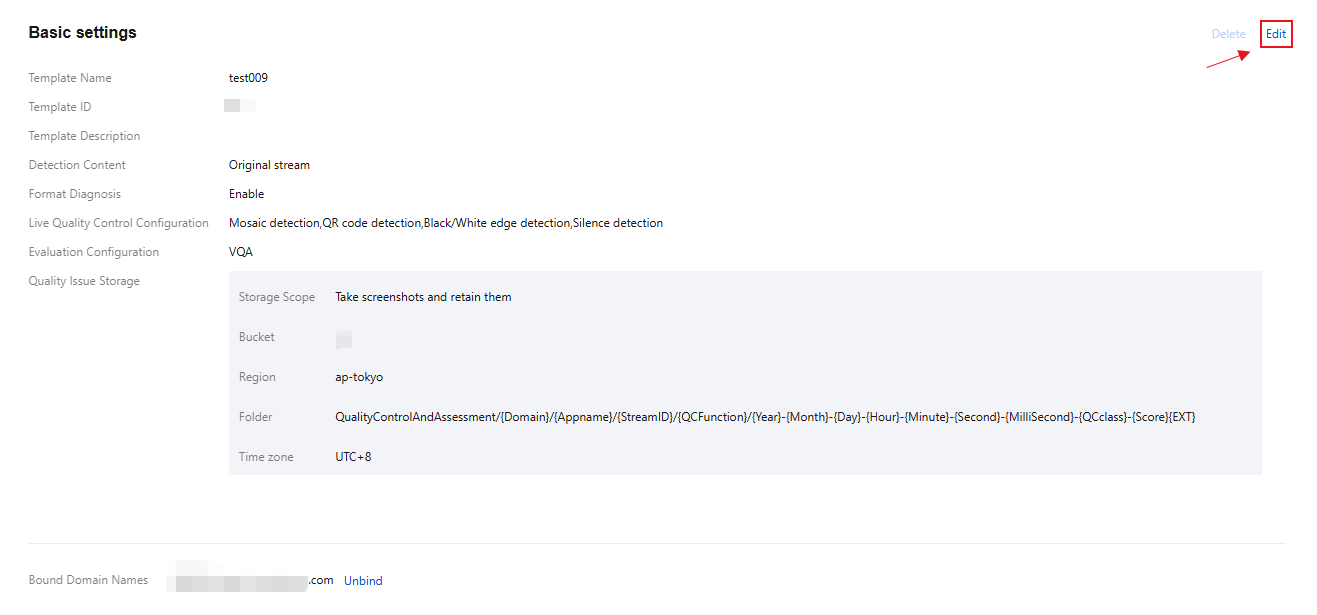Viewport: 1317px width, 615px height.
Task: Click the Basic settings heading
Action: coord(82,32)
